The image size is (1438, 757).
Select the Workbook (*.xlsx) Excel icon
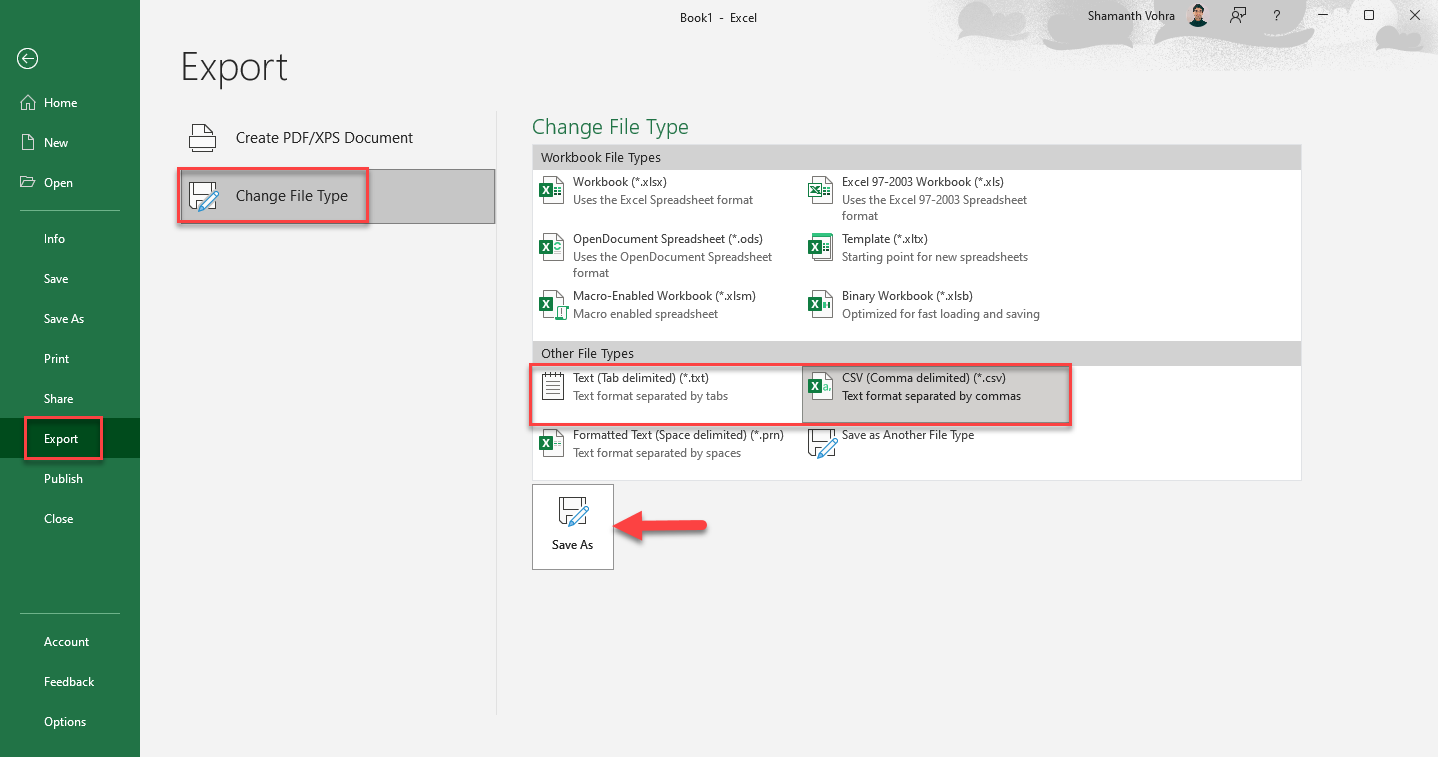[552, 190]
